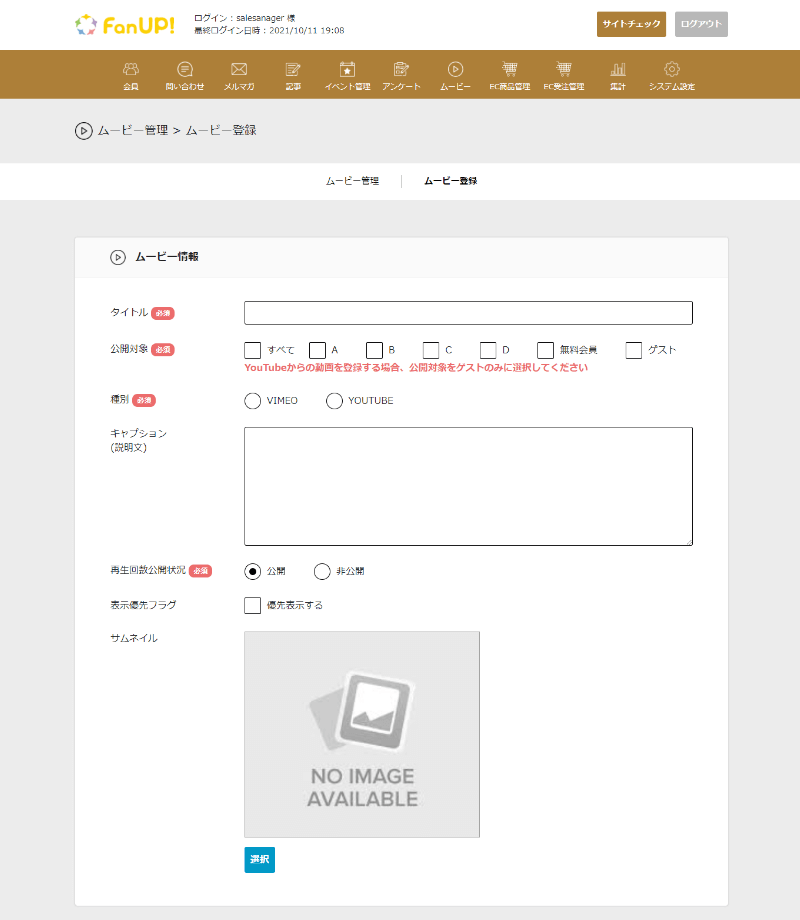
Task: Go to メルマガ mail magazine icon
Action: (x=239, y=70)
